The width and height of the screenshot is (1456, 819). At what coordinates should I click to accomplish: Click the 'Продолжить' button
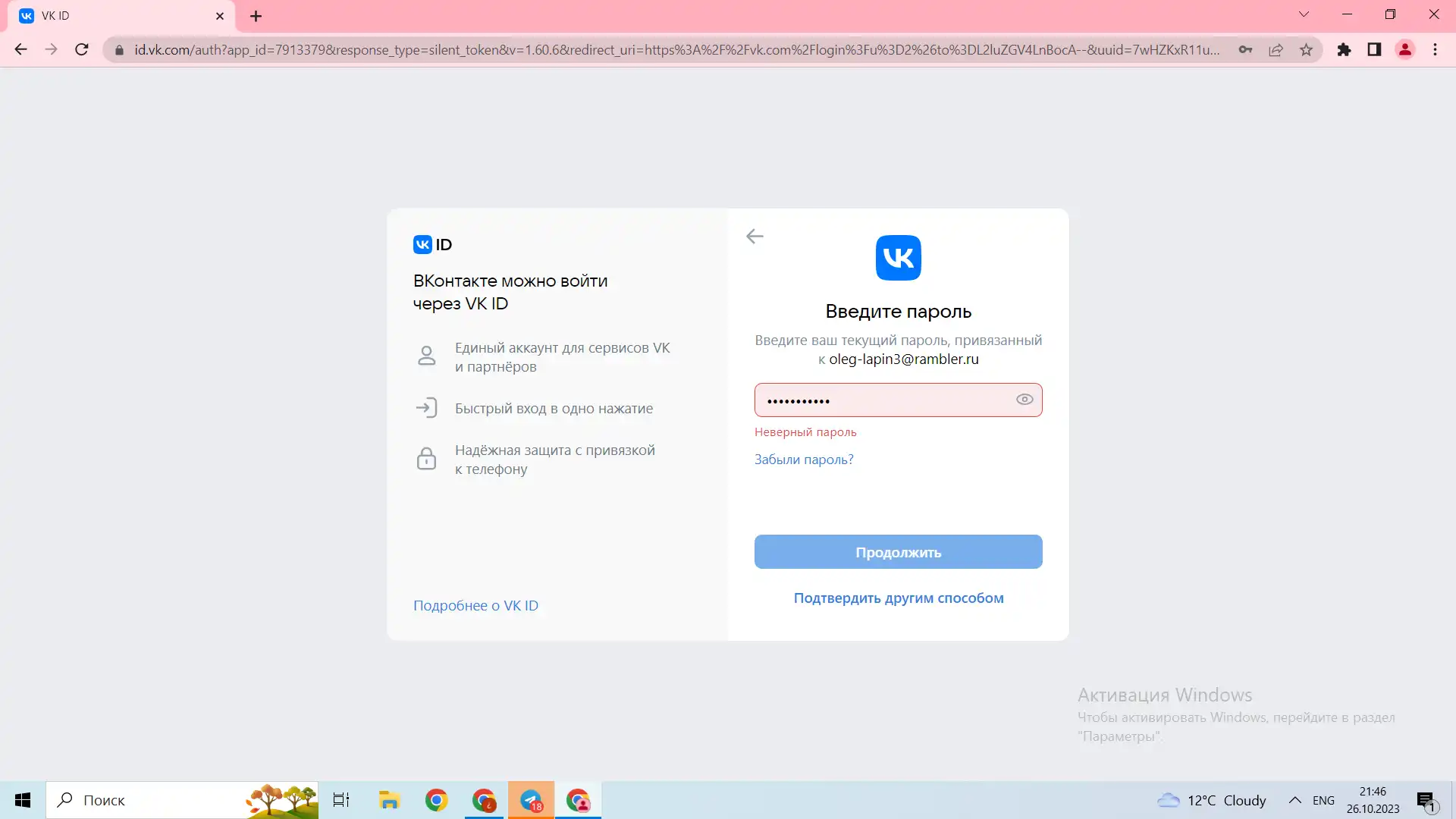click(x=899, y=552)
